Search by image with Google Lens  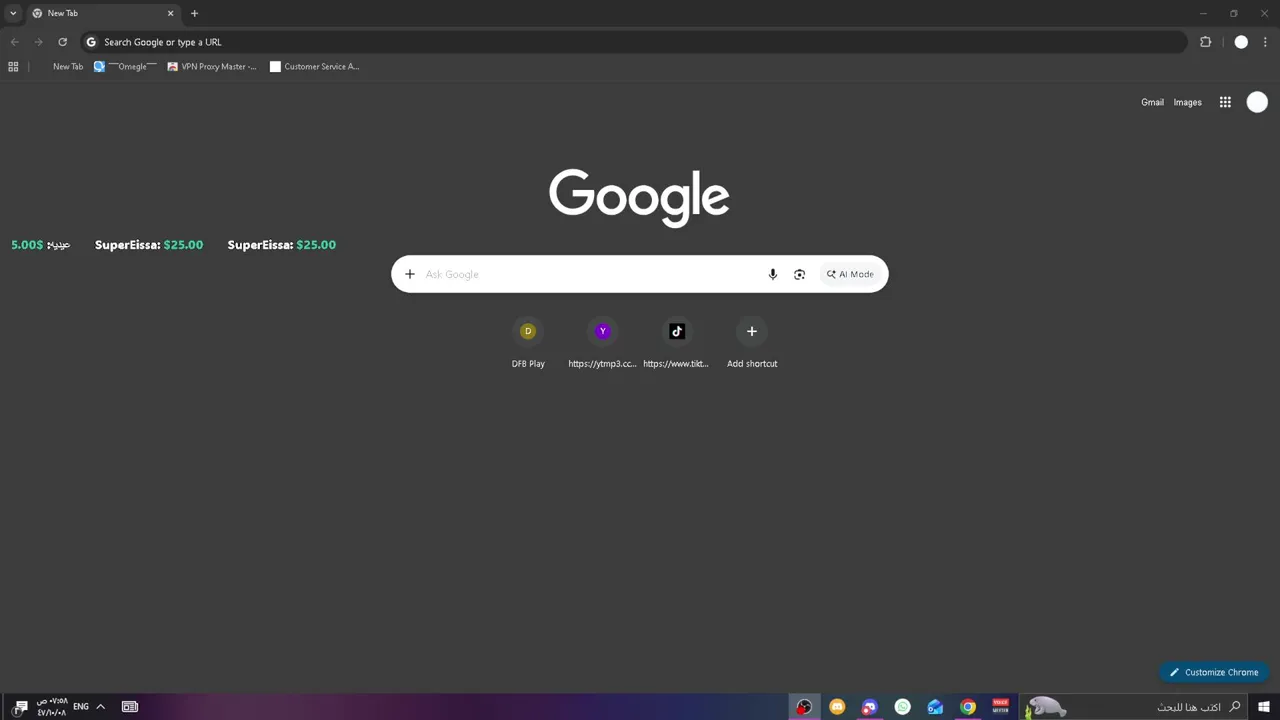[x=799, y=274]
